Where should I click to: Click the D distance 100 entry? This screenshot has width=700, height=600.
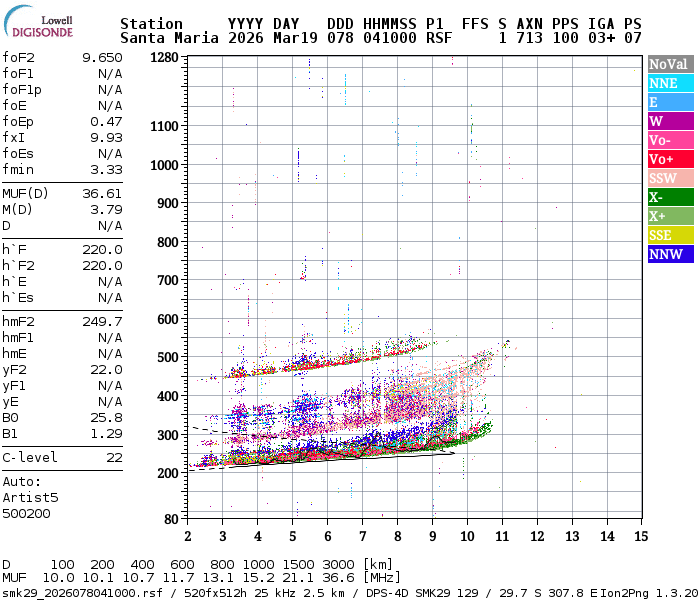[x=62, y=564]
